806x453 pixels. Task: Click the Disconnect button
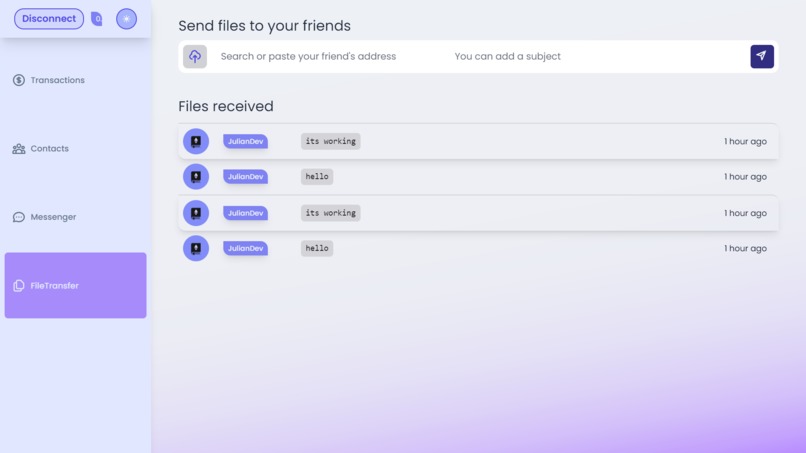[49, 19]
